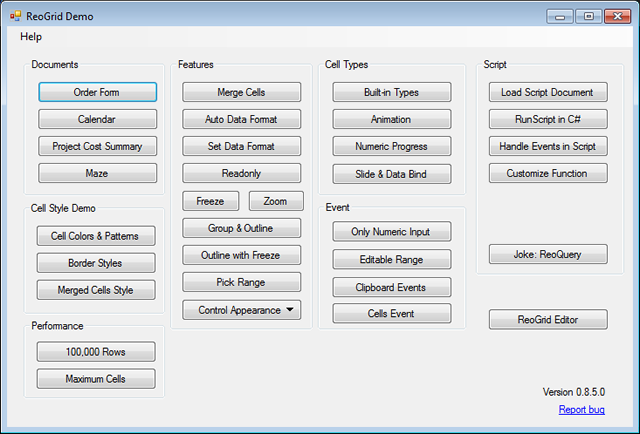Launch the Pick Range demo

click(242, 282)
